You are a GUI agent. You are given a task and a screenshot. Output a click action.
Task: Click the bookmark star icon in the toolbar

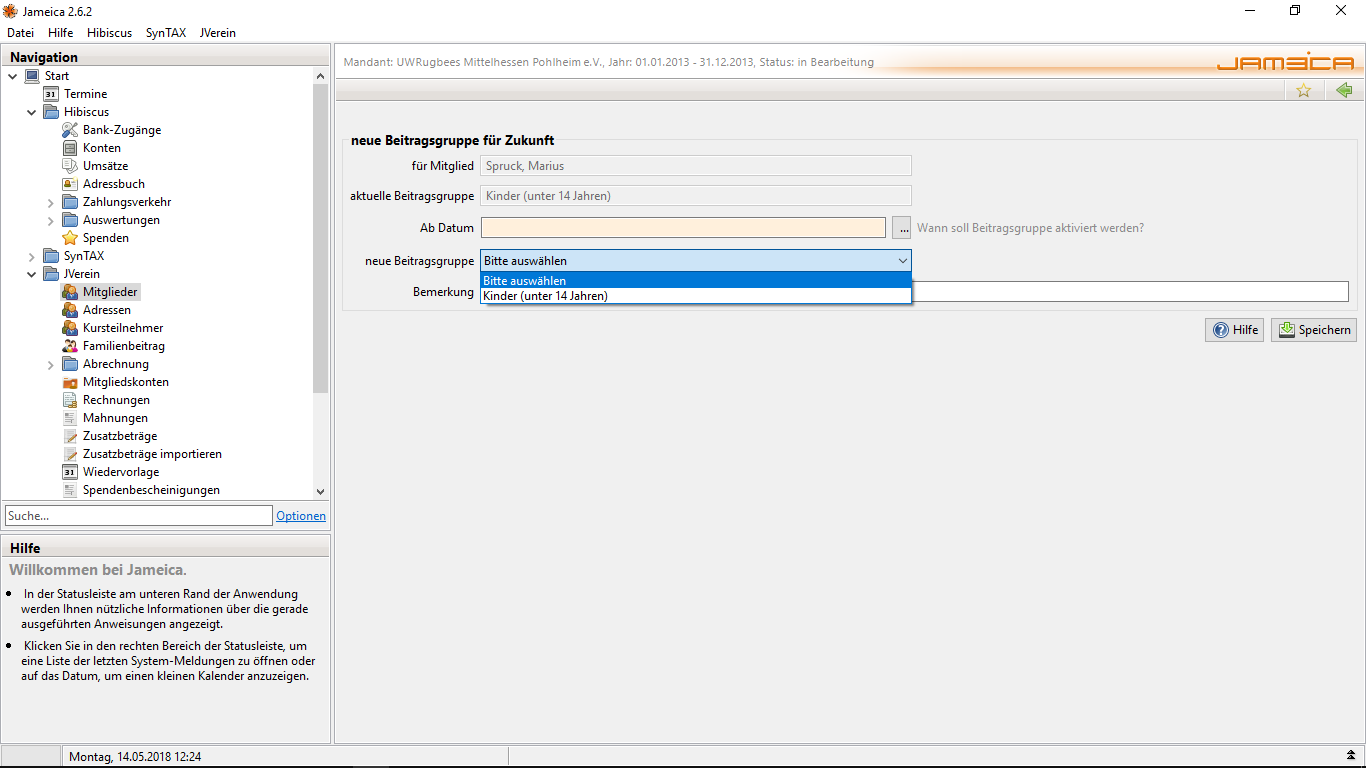click(x=1304, y=90)
